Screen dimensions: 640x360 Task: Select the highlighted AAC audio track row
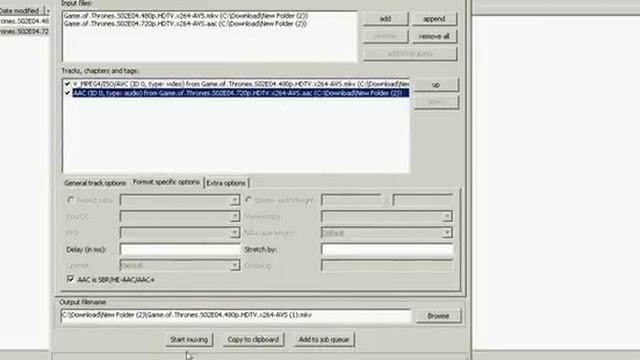pyautogui.click(x=241, y=93)
